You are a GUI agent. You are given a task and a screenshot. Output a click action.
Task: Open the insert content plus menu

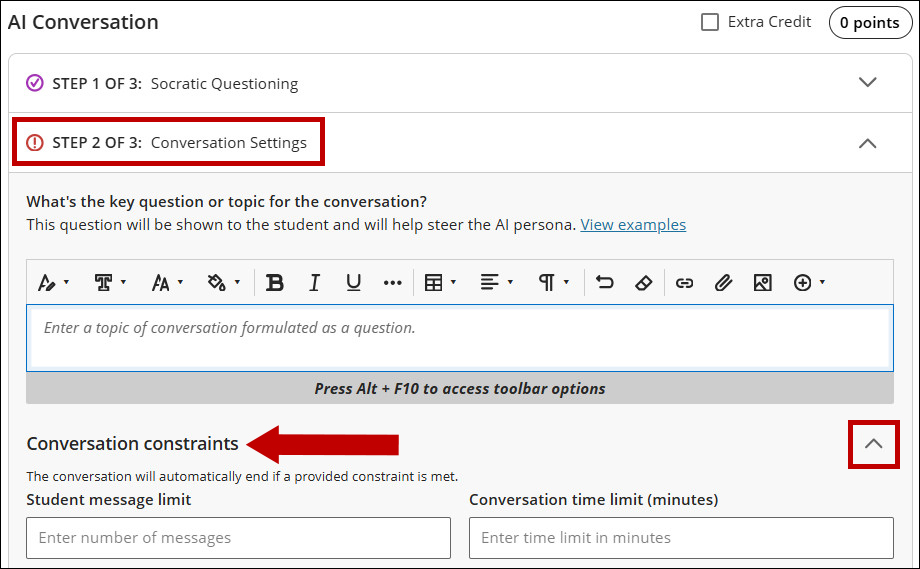(809, 283)
